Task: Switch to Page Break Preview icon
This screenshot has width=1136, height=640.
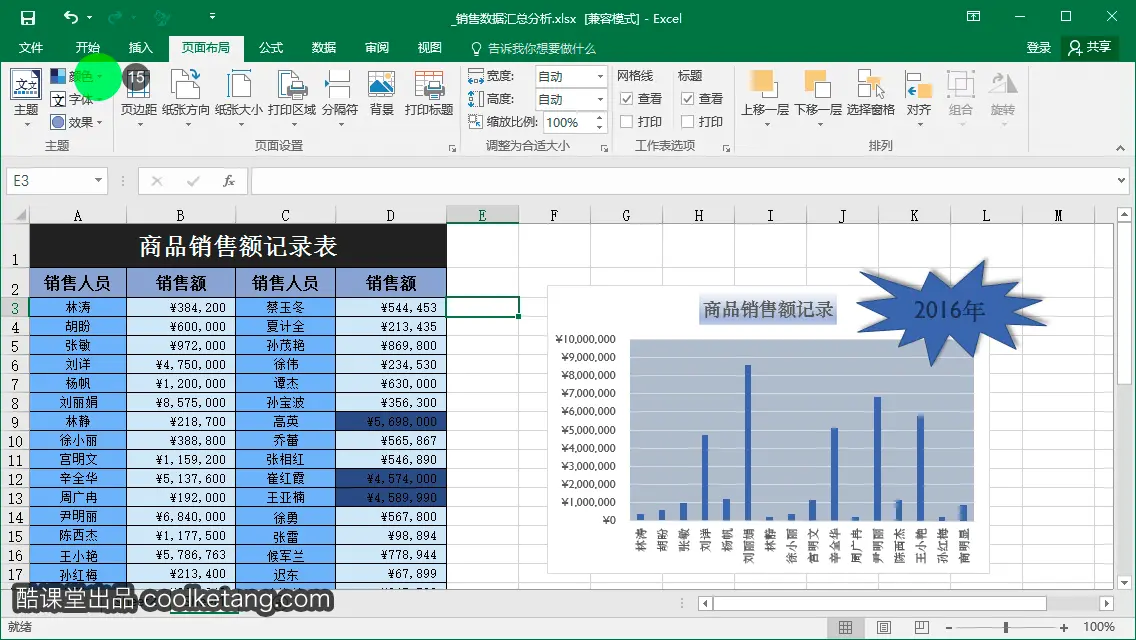Action: (922, 628)
